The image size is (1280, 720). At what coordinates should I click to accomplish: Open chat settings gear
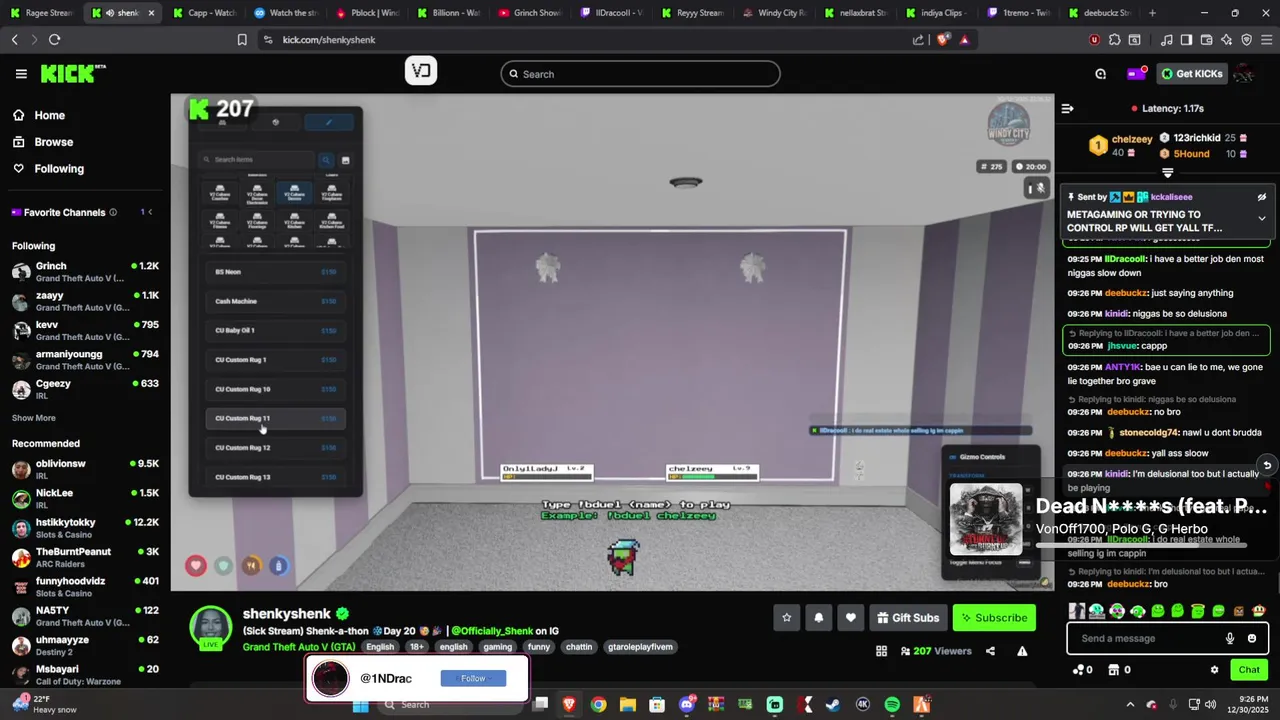pyautogui.click(x=1214, y=670)
